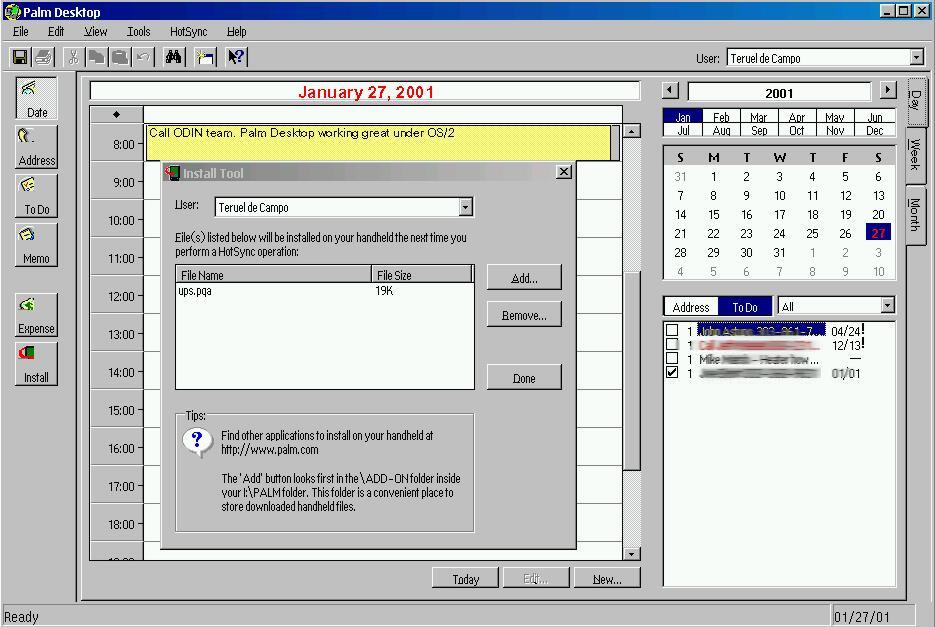Open the All category filter dropdown
This screenshot has height=627, width=935.
[x=887, y=306]
